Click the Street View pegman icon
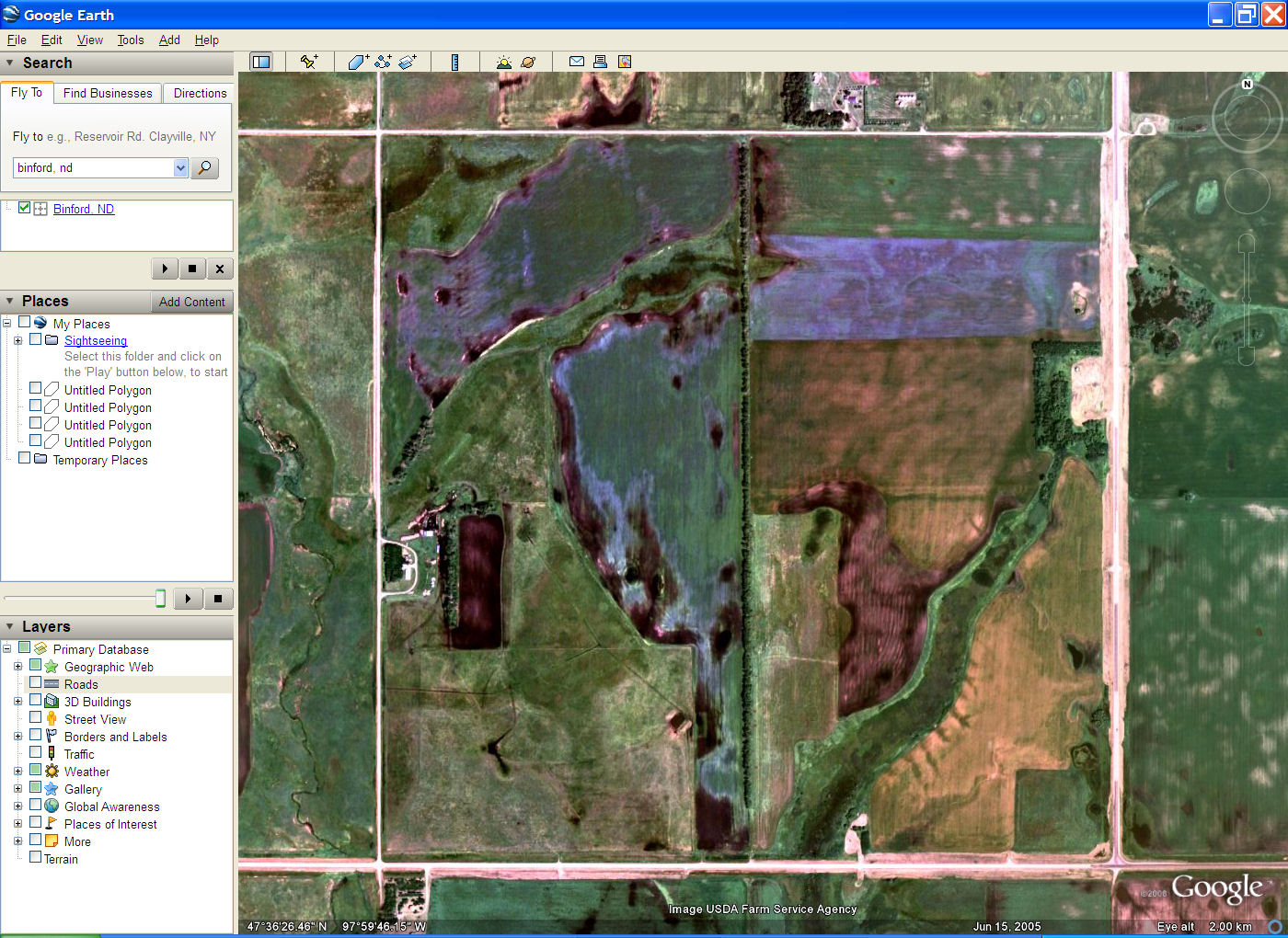This screenshot has height=938, width=1288. point(52,719)
